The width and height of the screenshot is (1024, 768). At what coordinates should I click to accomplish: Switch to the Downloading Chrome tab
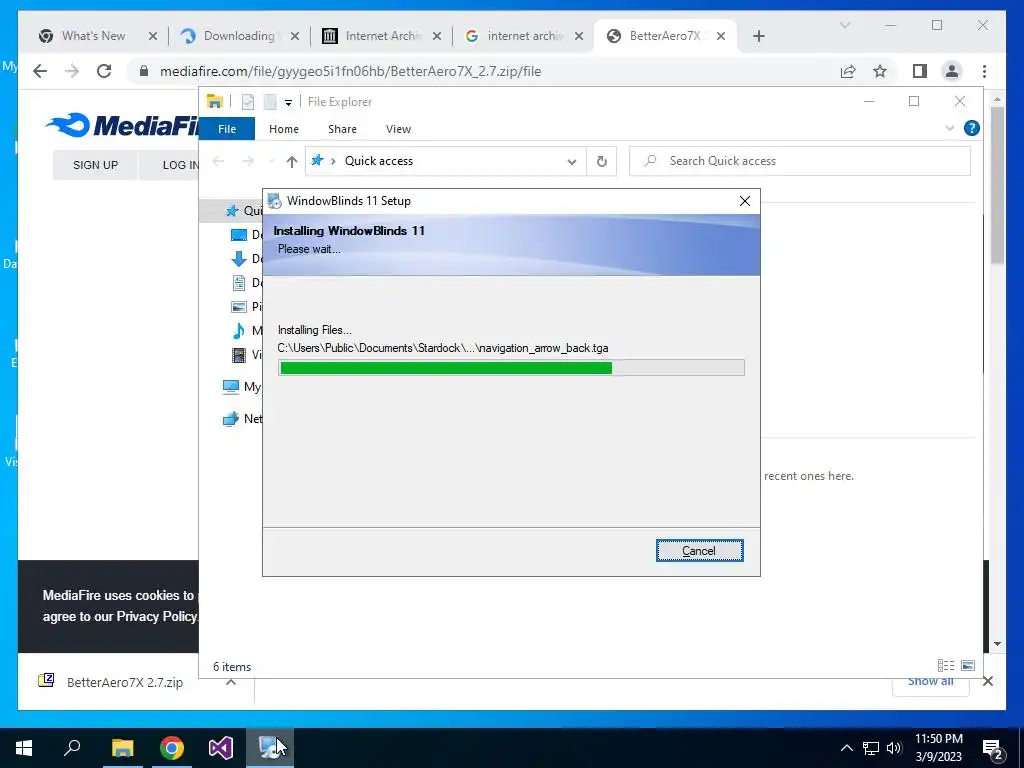[x=239, y=36]
